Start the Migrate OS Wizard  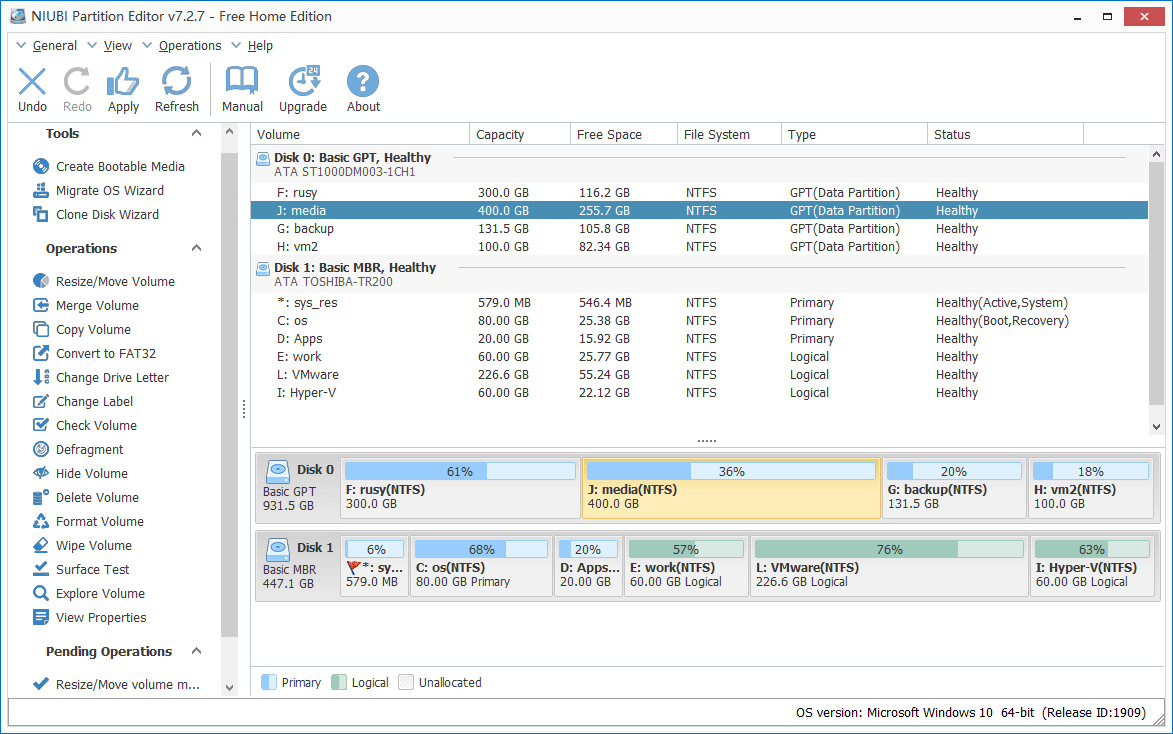pyautogui.click(x=109, y=191)
